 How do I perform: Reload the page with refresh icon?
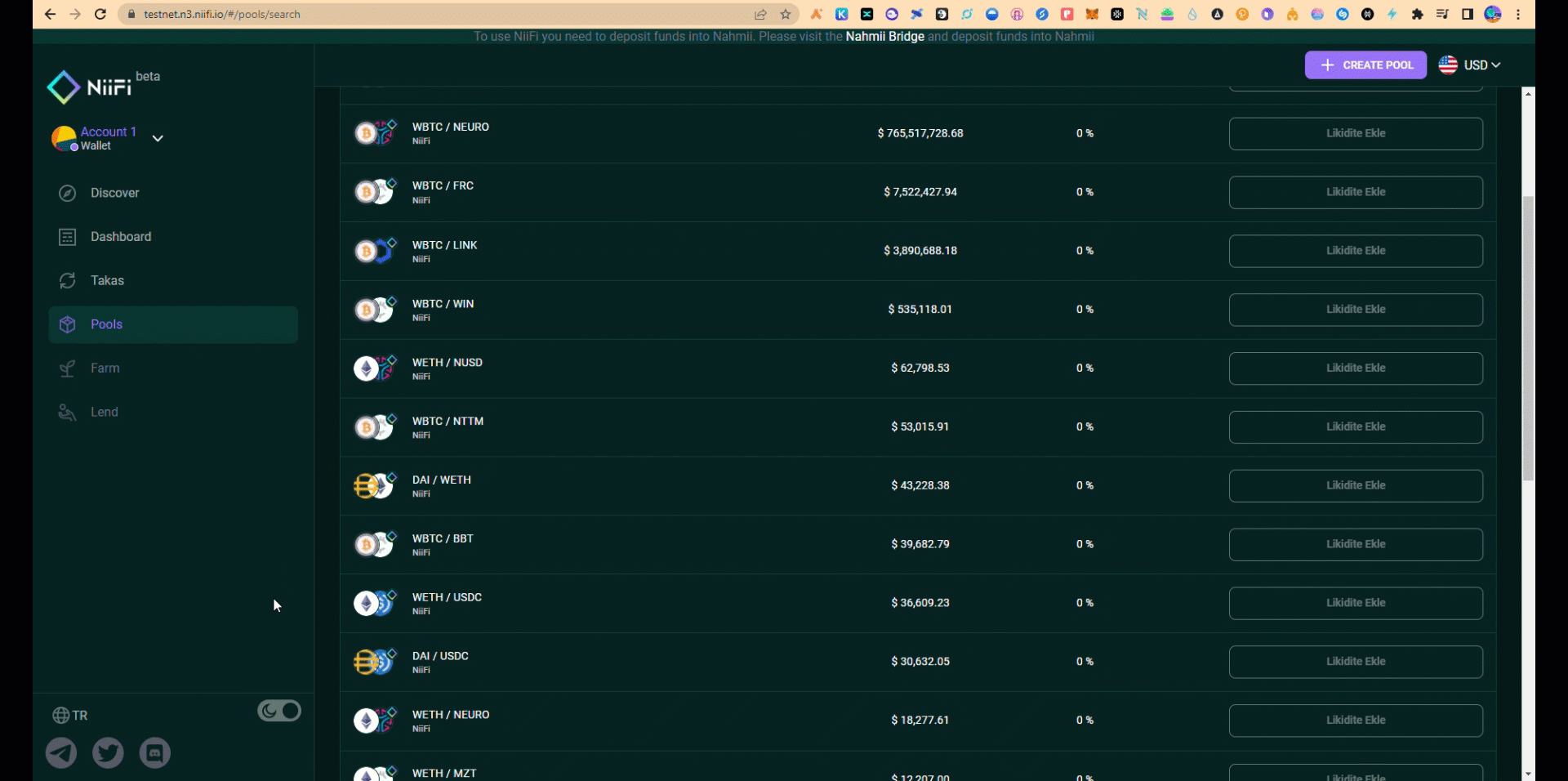pyautogui.click(x=100, y=14)
